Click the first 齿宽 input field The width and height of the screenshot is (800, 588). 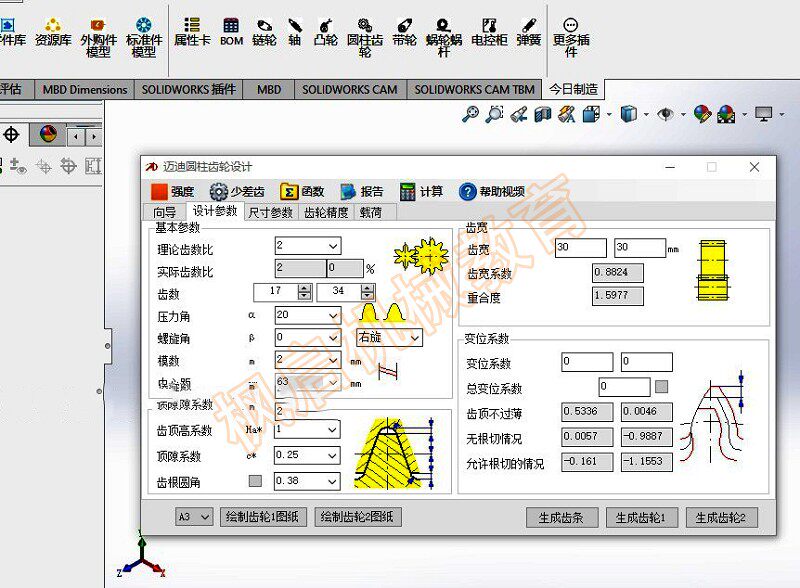tap(581, 248)
